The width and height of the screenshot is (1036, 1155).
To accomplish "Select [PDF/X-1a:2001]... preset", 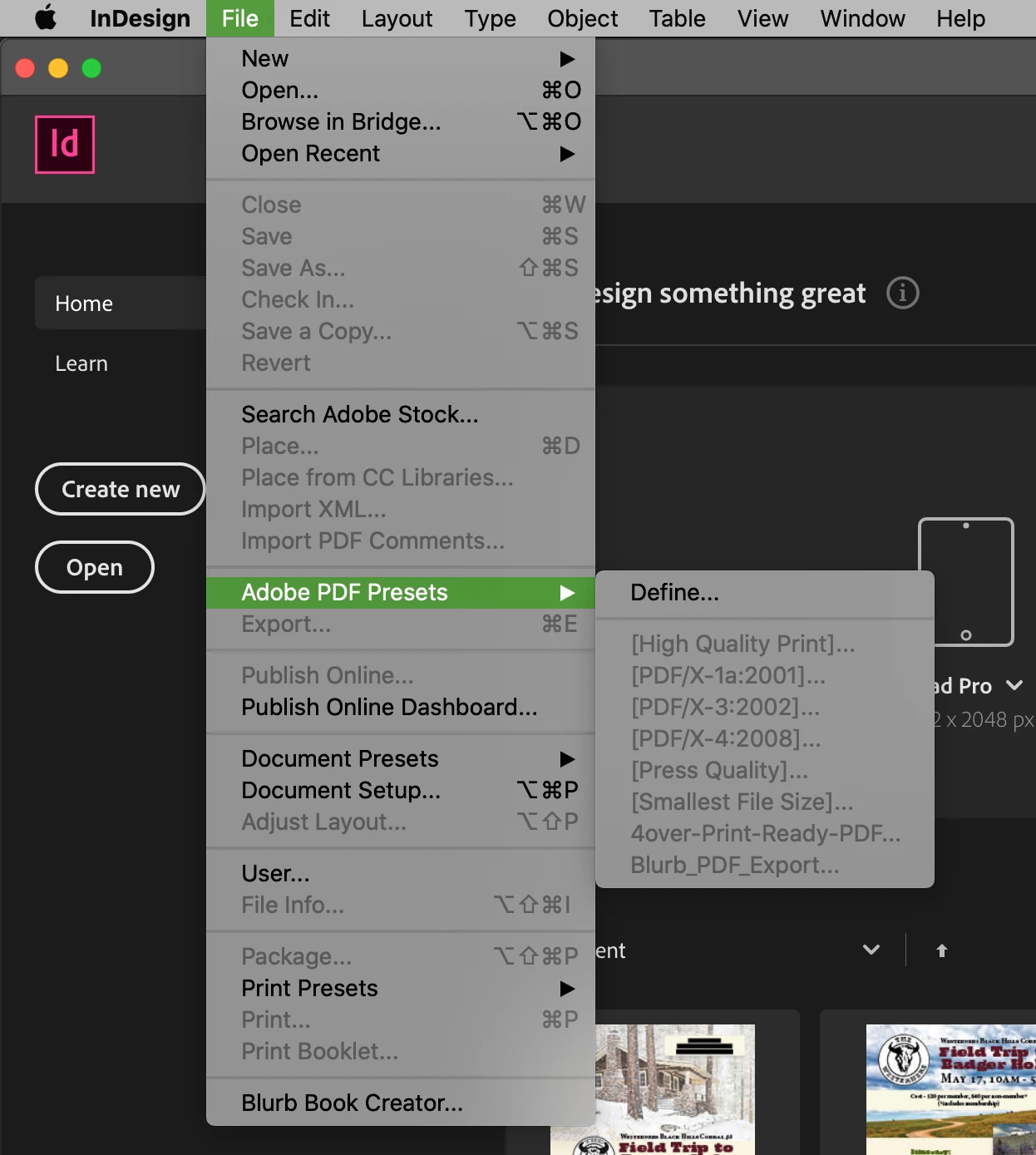I will tap(765, 675).
